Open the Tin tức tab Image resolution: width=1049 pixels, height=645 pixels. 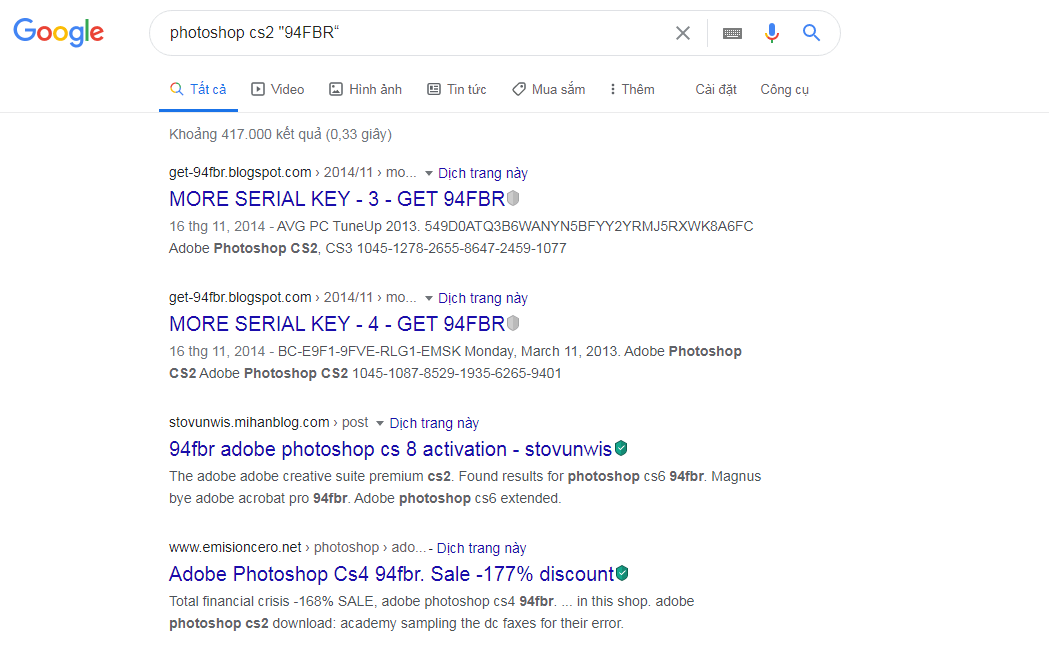(x=456, y=89)
